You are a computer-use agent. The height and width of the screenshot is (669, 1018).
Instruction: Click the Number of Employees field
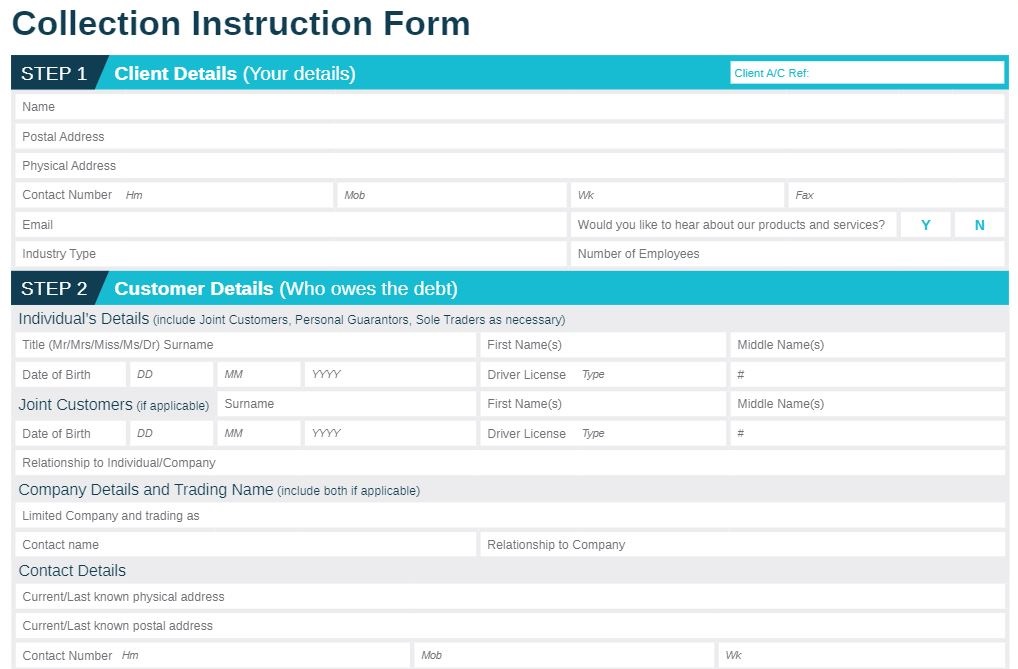pos(788,254)
